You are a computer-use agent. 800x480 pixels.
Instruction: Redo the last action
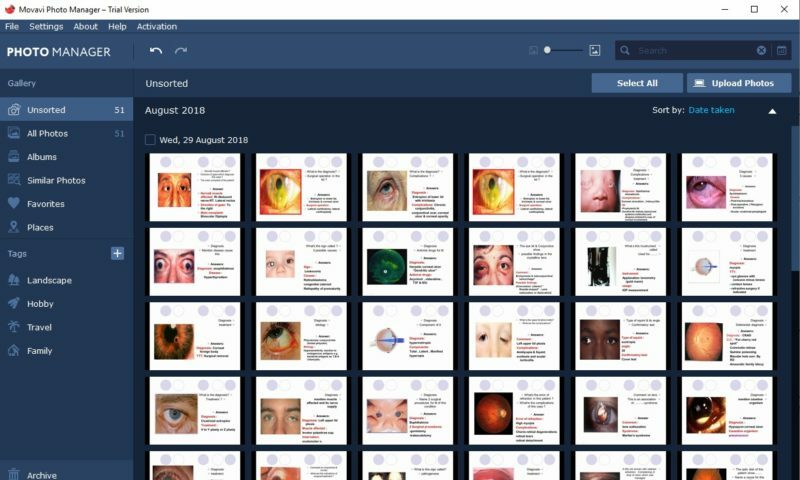181,50
